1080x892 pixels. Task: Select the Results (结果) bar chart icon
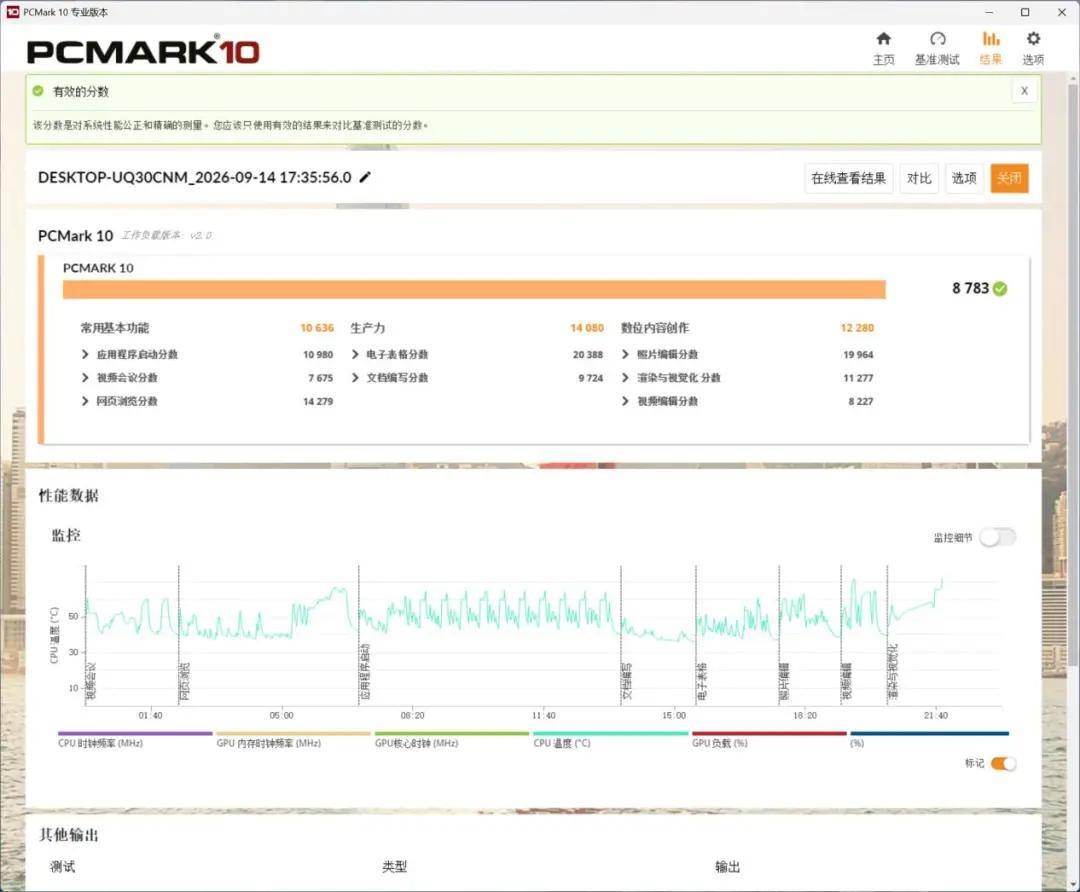990,39
